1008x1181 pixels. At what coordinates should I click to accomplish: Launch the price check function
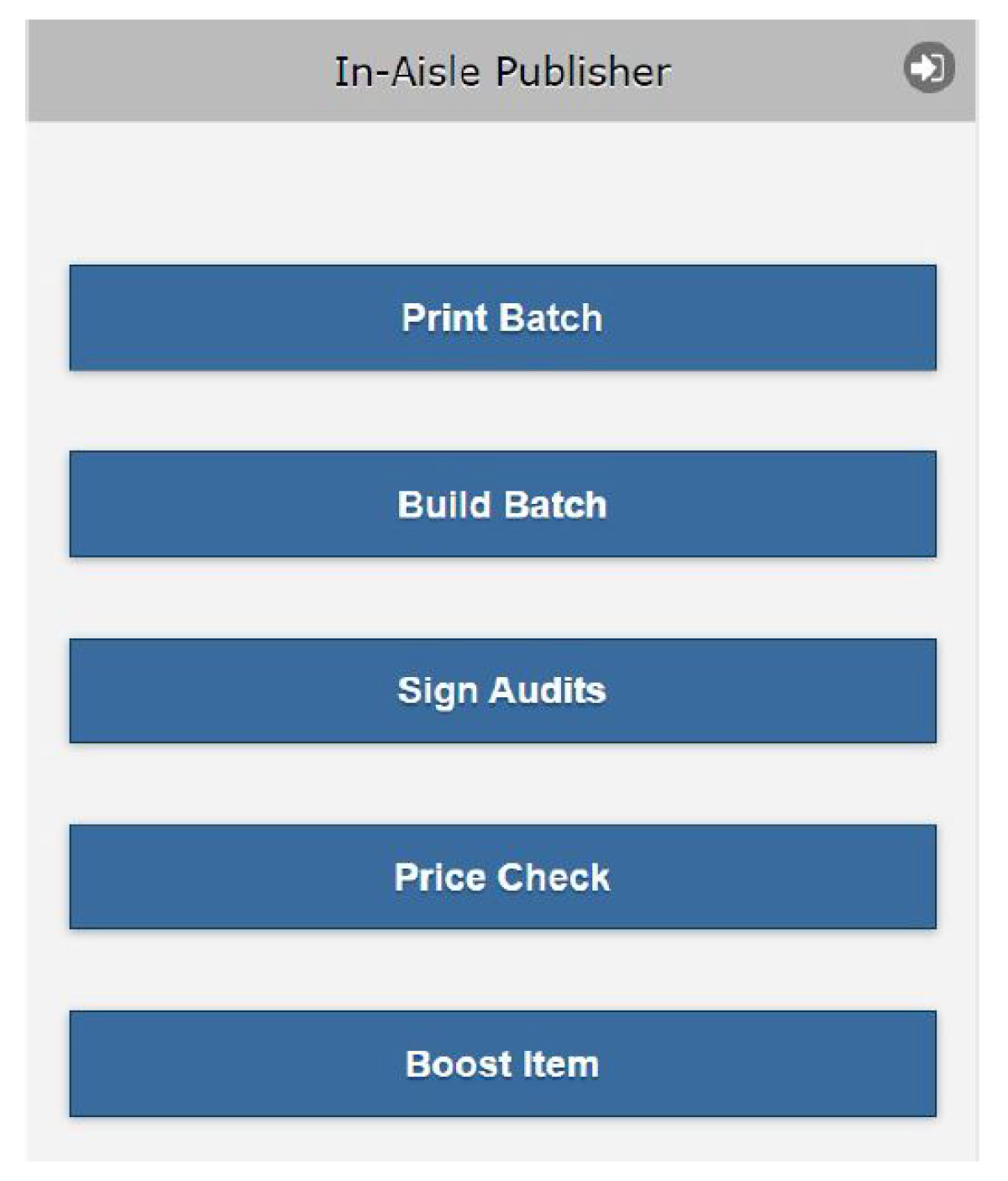pos(502,877)
